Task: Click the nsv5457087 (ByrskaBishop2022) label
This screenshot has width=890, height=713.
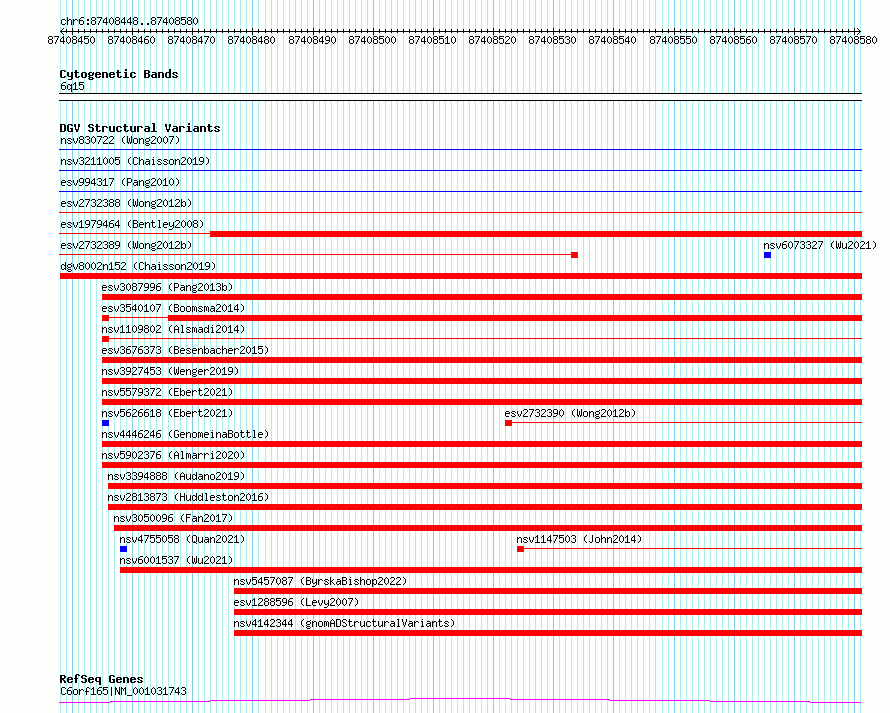Action: pos(320,581)
